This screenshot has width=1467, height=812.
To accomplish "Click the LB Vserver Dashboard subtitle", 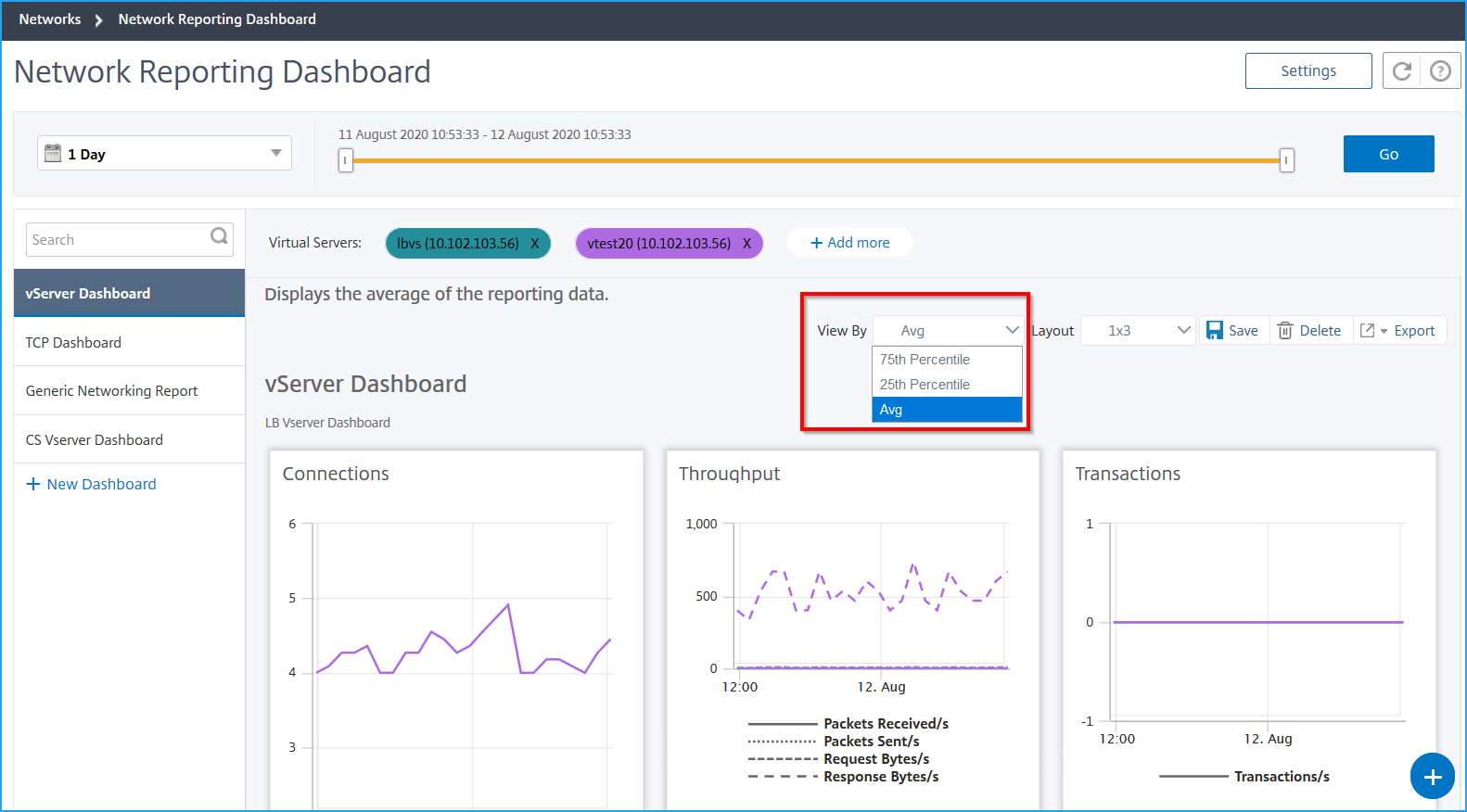I will pos(327,423).
